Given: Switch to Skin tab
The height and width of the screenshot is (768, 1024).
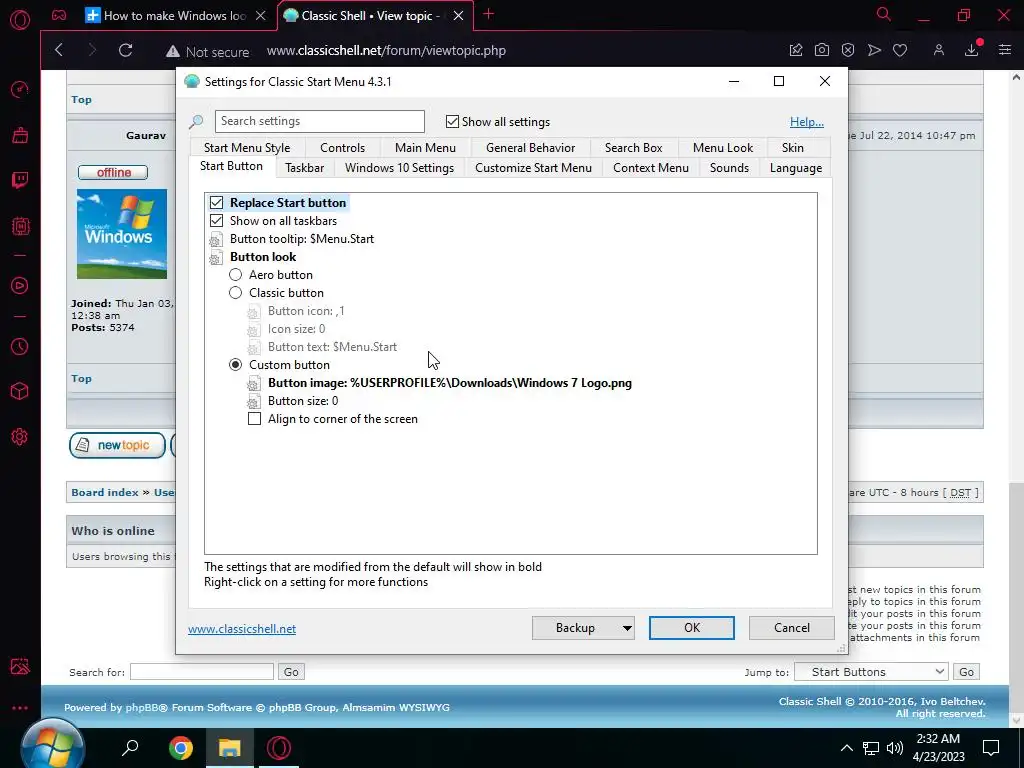Looking at the screenshot, I should 792,148.
